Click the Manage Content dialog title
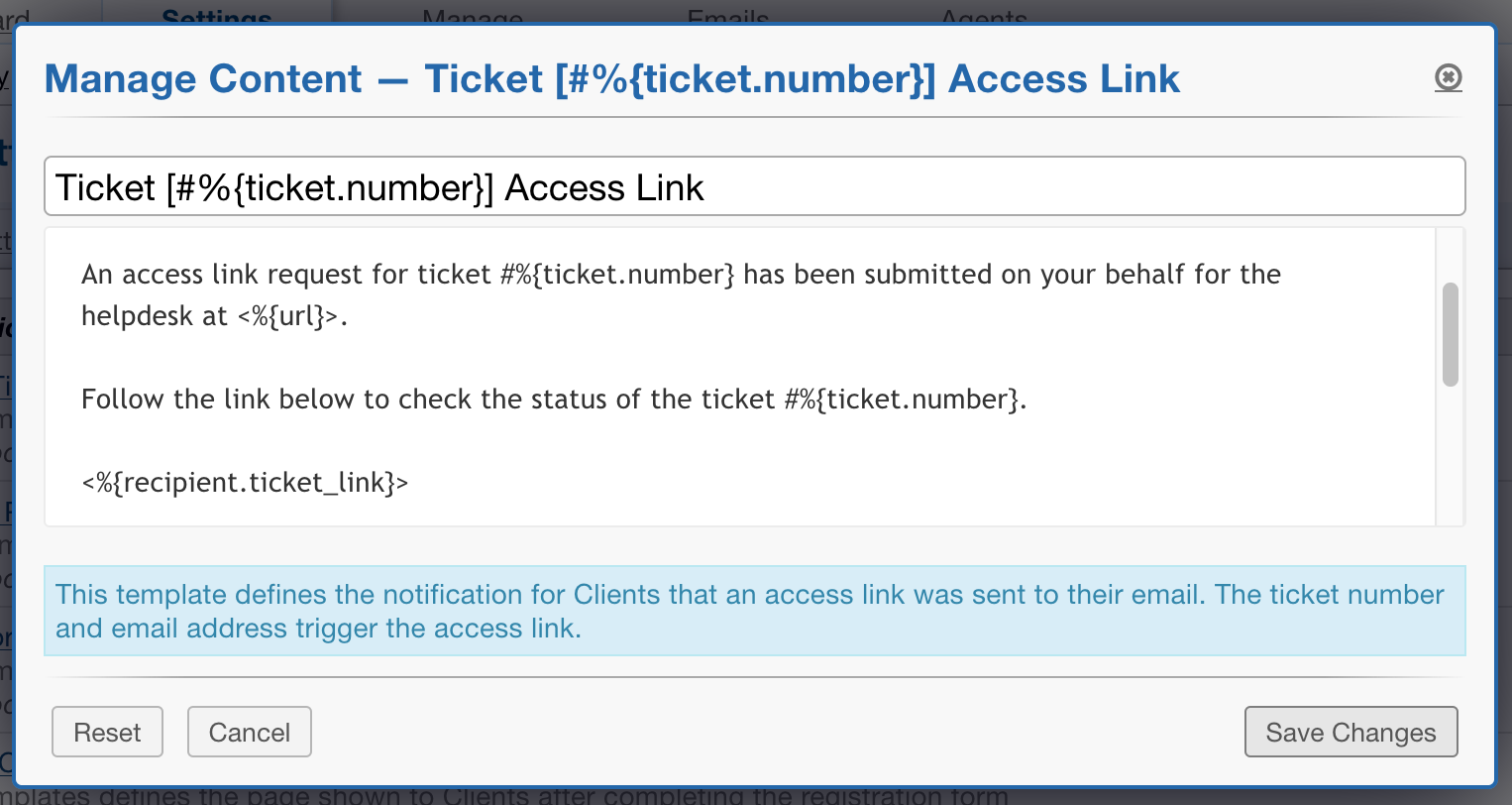The height and width of the screenshot is (805, 1512). click(611, 79)
